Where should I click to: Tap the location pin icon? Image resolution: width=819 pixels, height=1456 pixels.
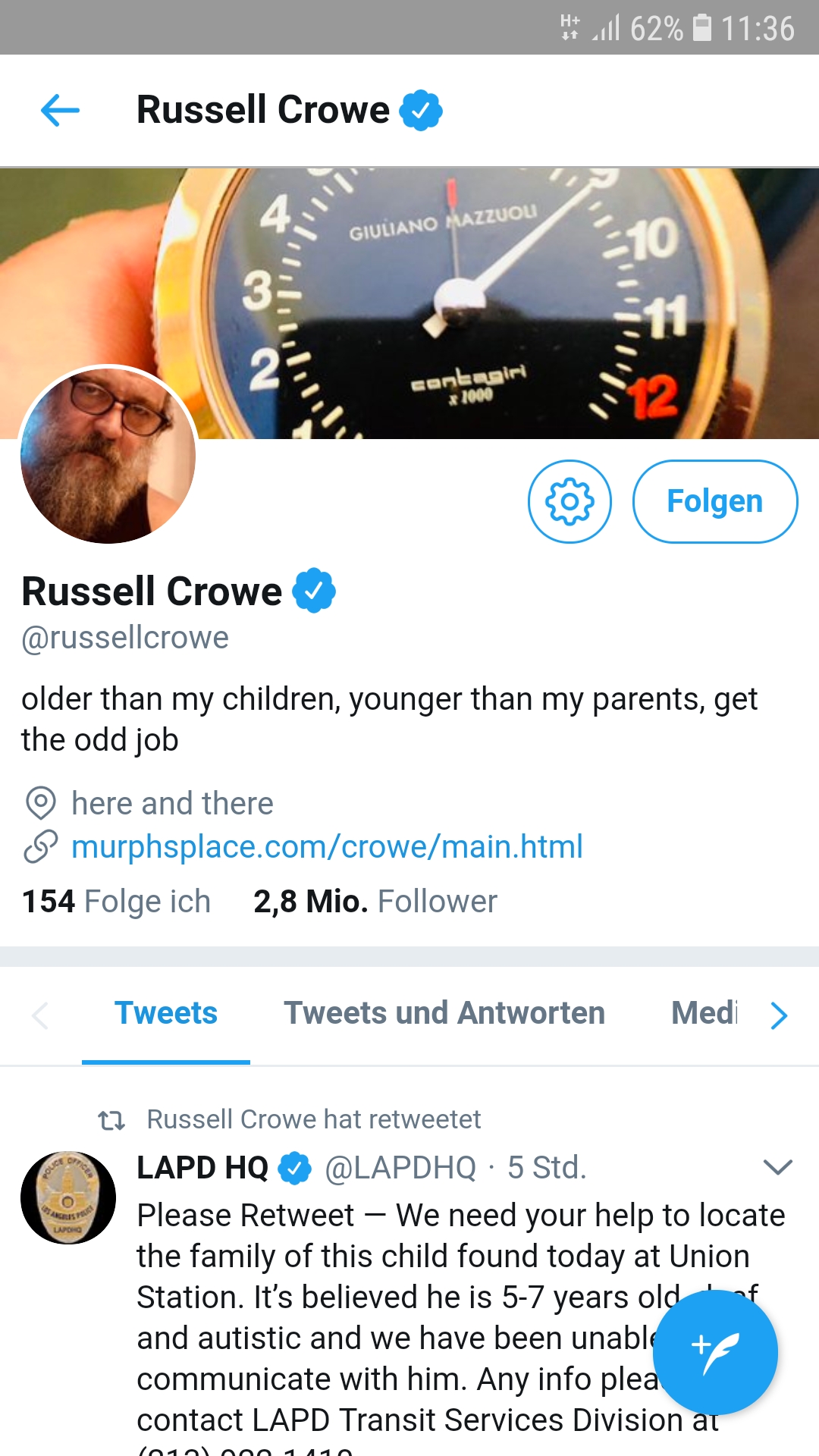click(41, 803)
